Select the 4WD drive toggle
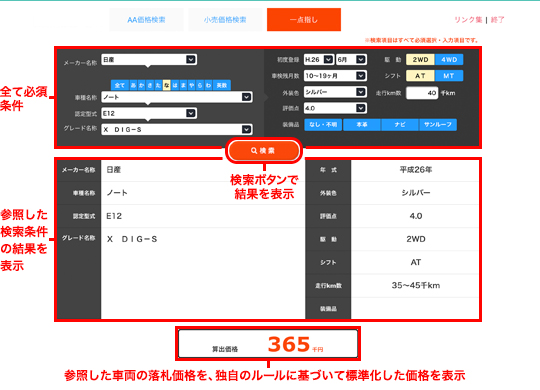Image resolution: width=540 pixels, height=390 pixels. pyautogui.click(x=449, y=60)
